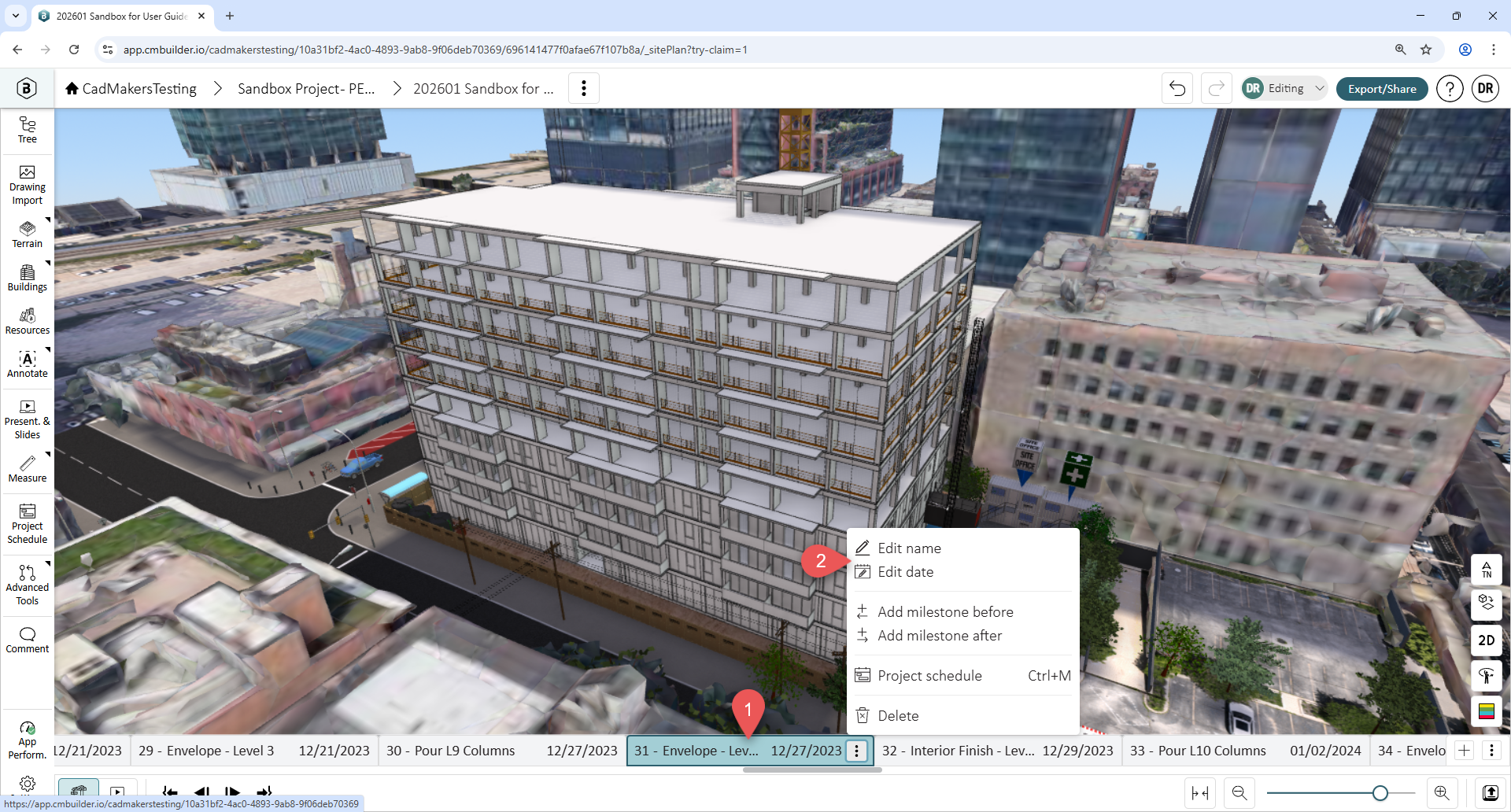
Task: Go back in browser history
Action: click(x=17, y=50)
